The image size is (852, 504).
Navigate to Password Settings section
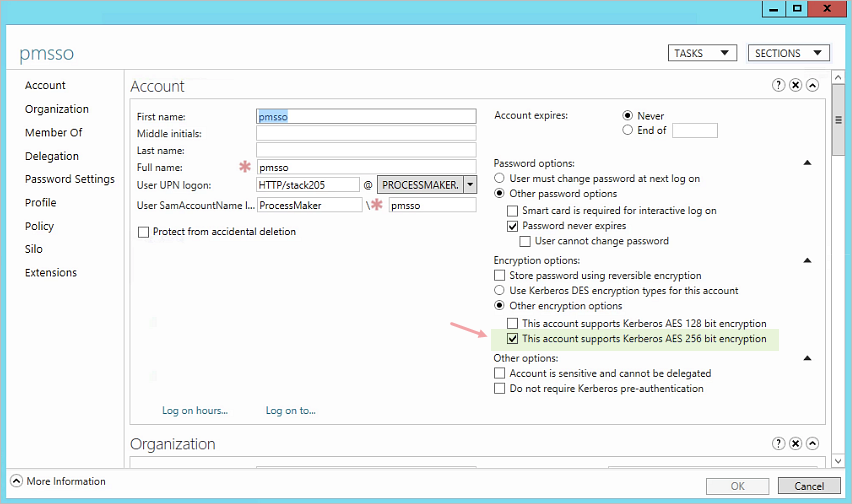[x=69, y=179]
